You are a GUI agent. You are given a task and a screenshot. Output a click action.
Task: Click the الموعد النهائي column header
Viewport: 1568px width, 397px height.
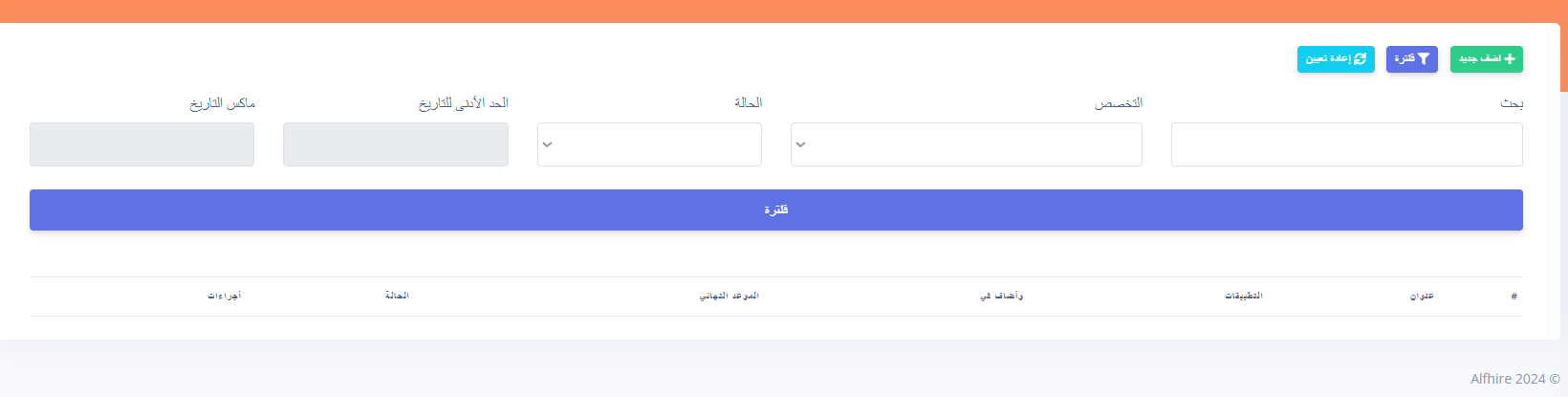pos(729,297)
